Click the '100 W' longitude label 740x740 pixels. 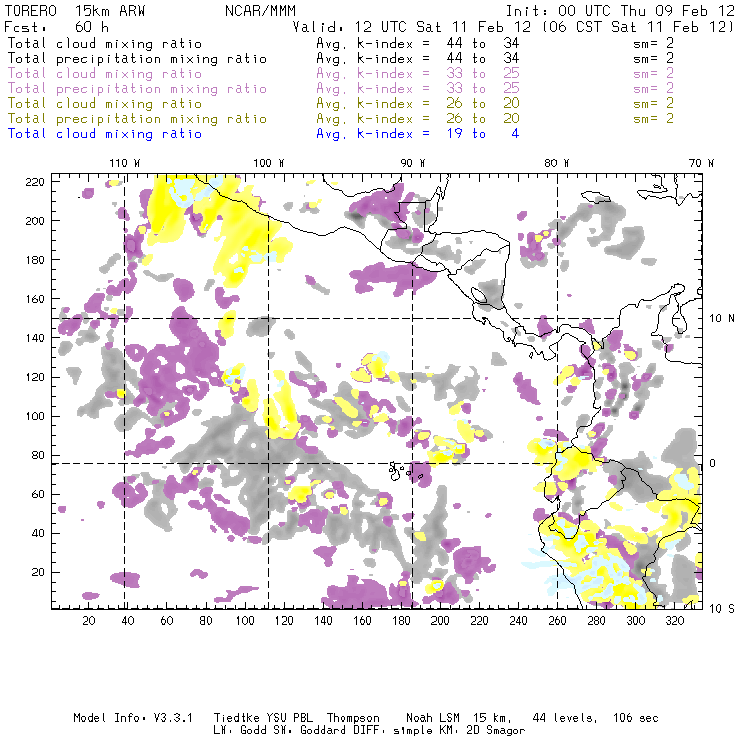coord(269,163)
